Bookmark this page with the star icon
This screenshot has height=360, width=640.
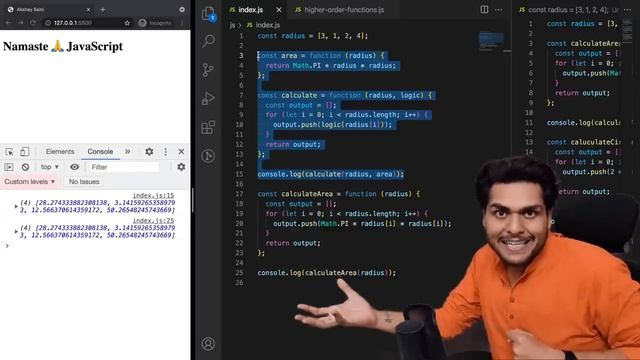127,23
